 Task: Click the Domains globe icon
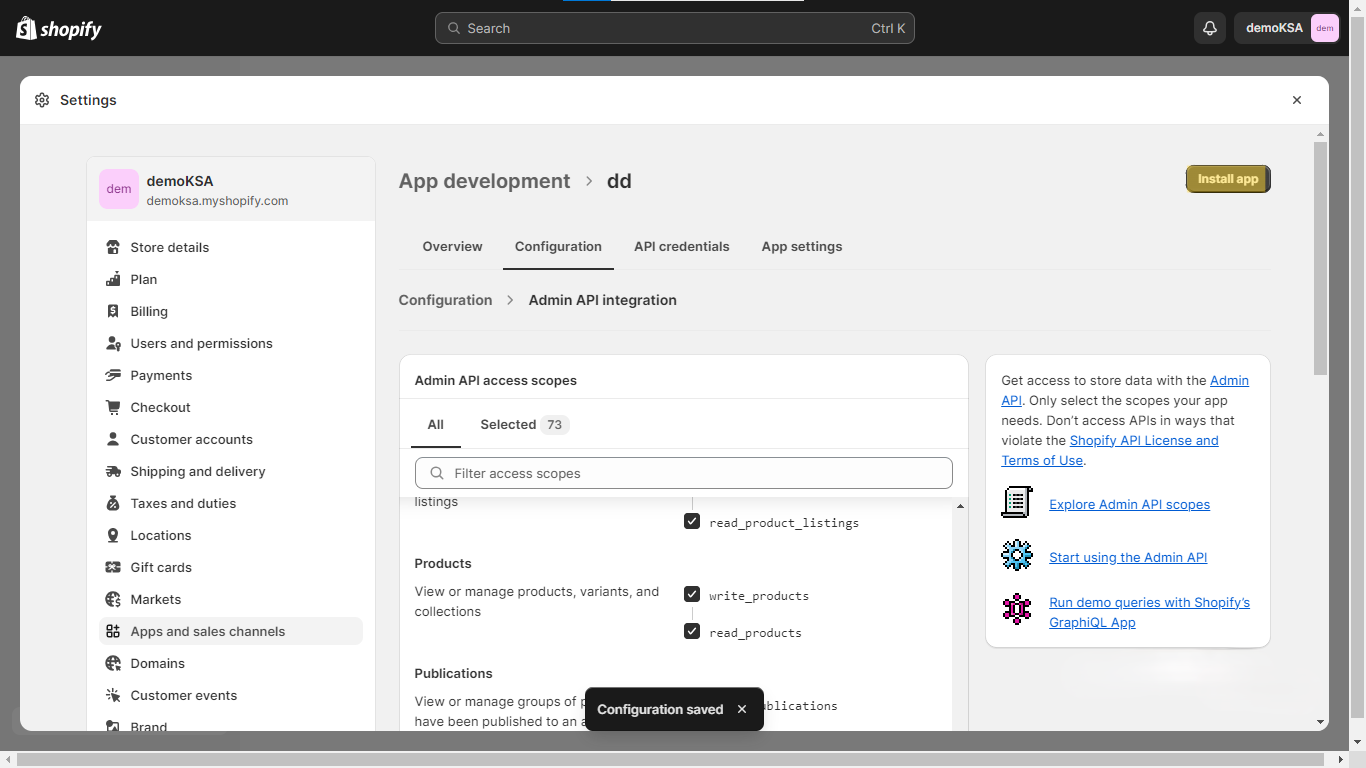click(113, 663)
